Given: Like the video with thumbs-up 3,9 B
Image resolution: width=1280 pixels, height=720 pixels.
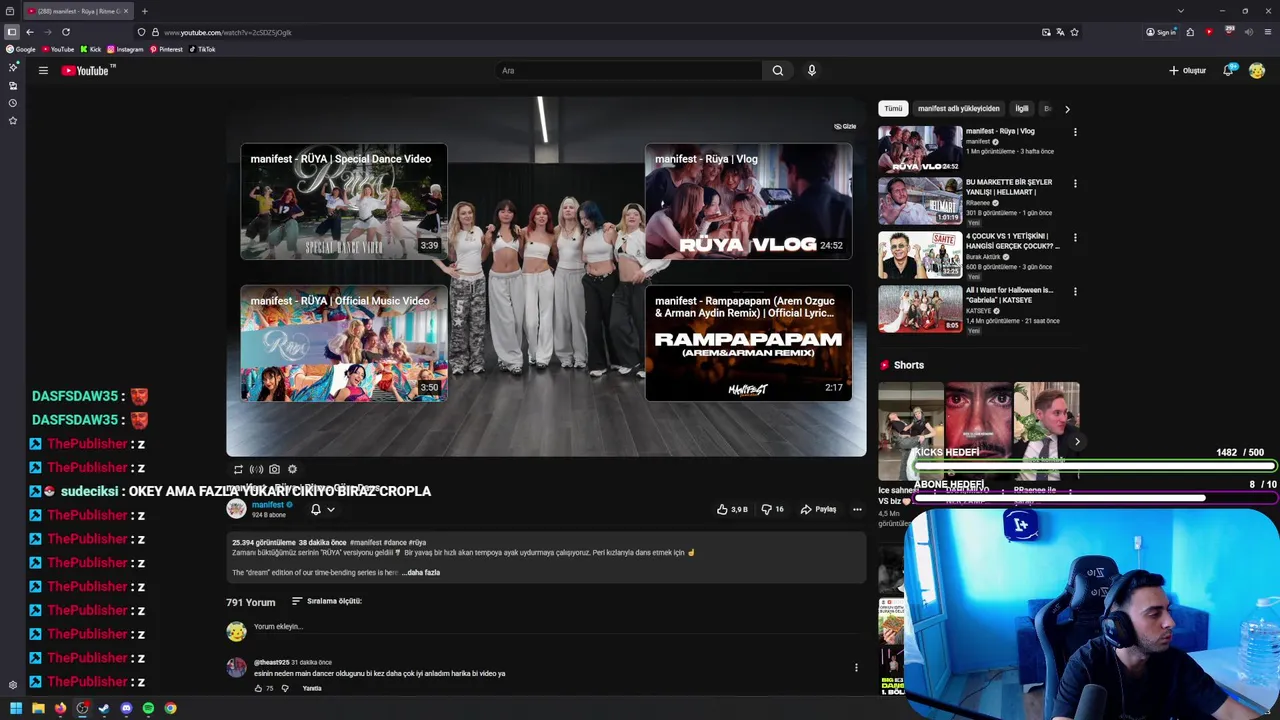Looking at the screenshot, I should [x=732, y=509].
